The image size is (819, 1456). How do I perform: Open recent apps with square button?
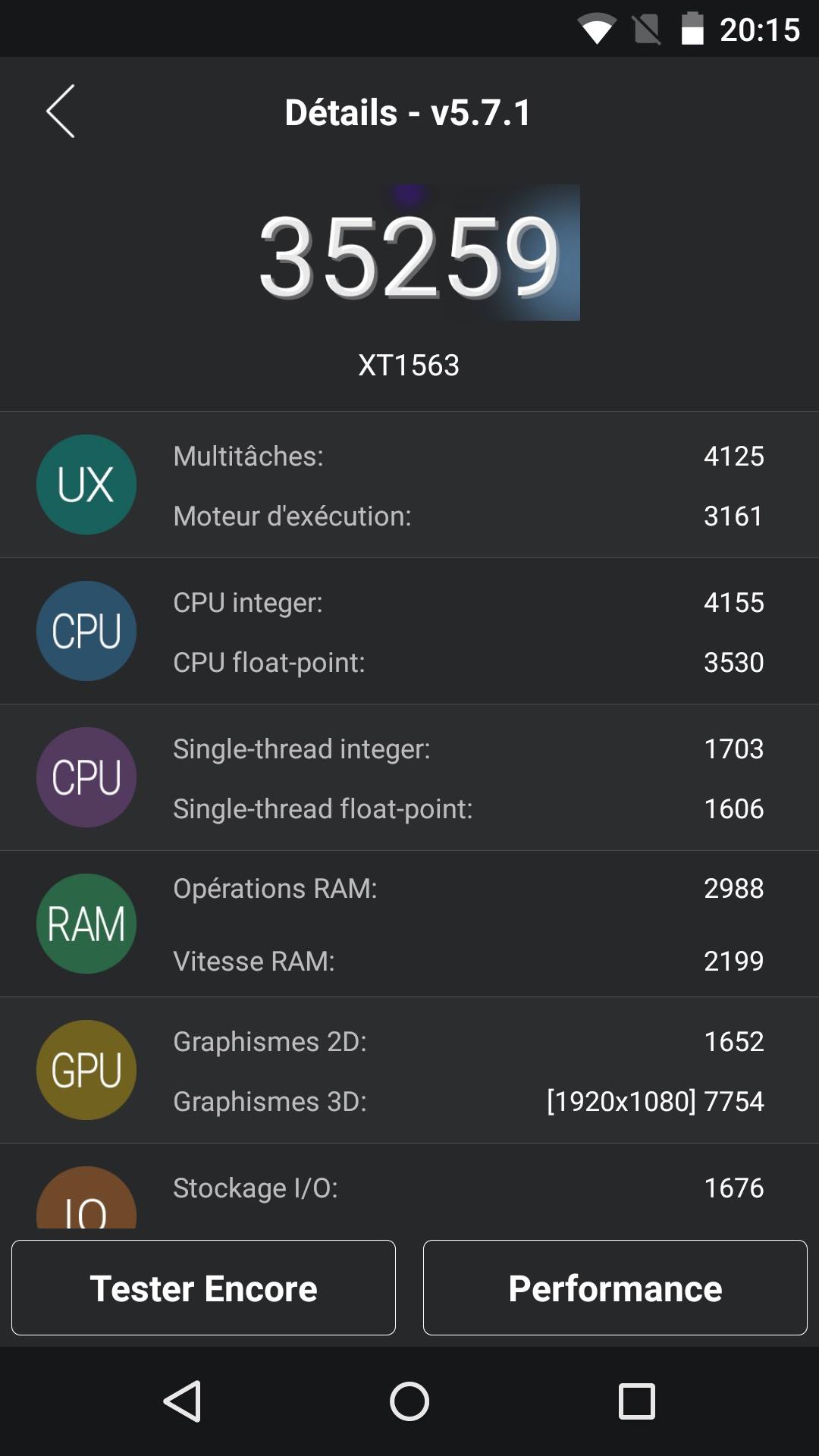pyautogui.click(x=637, y=1401)
